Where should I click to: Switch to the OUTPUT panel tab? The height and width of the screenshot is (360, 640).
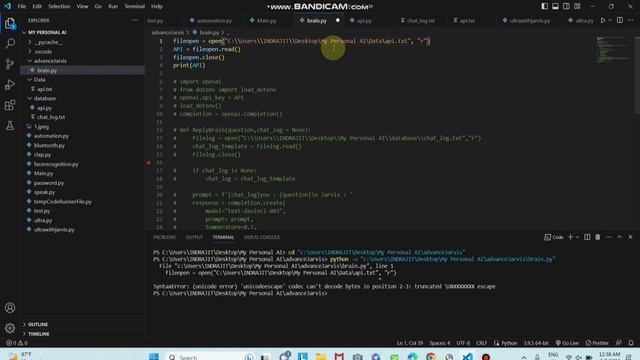pos(194,237)
